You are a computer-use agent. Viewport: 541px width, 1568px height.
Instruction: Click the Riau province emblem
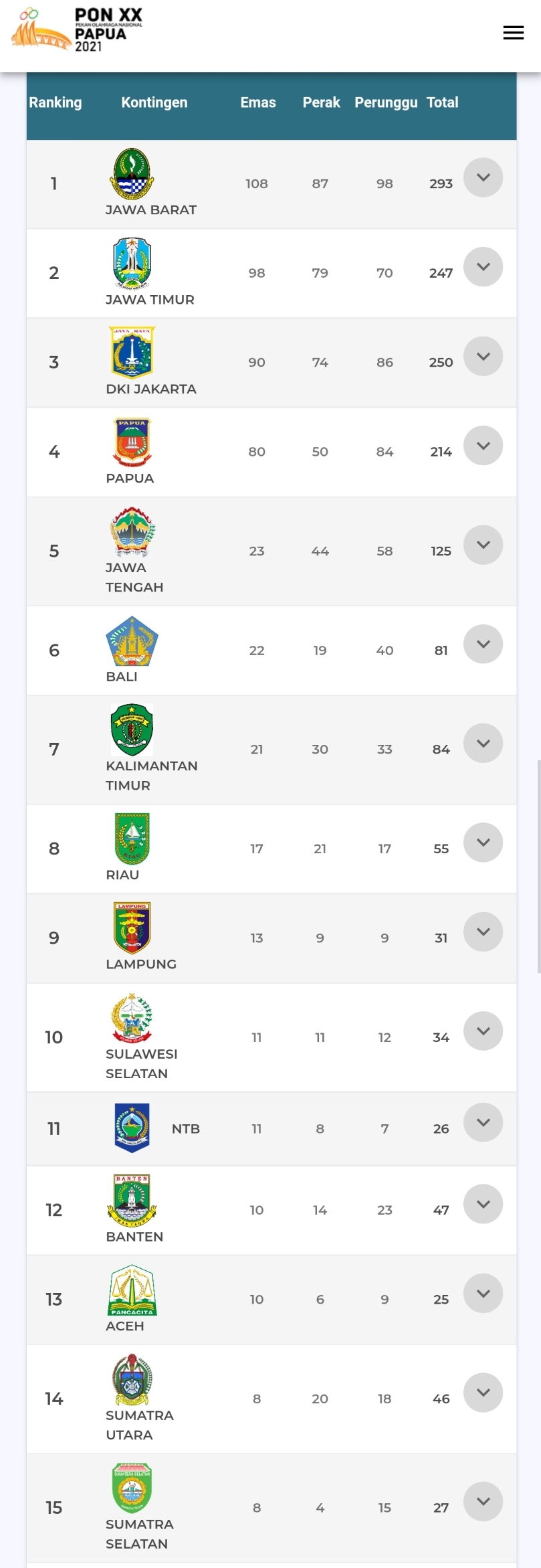point(132,839)
